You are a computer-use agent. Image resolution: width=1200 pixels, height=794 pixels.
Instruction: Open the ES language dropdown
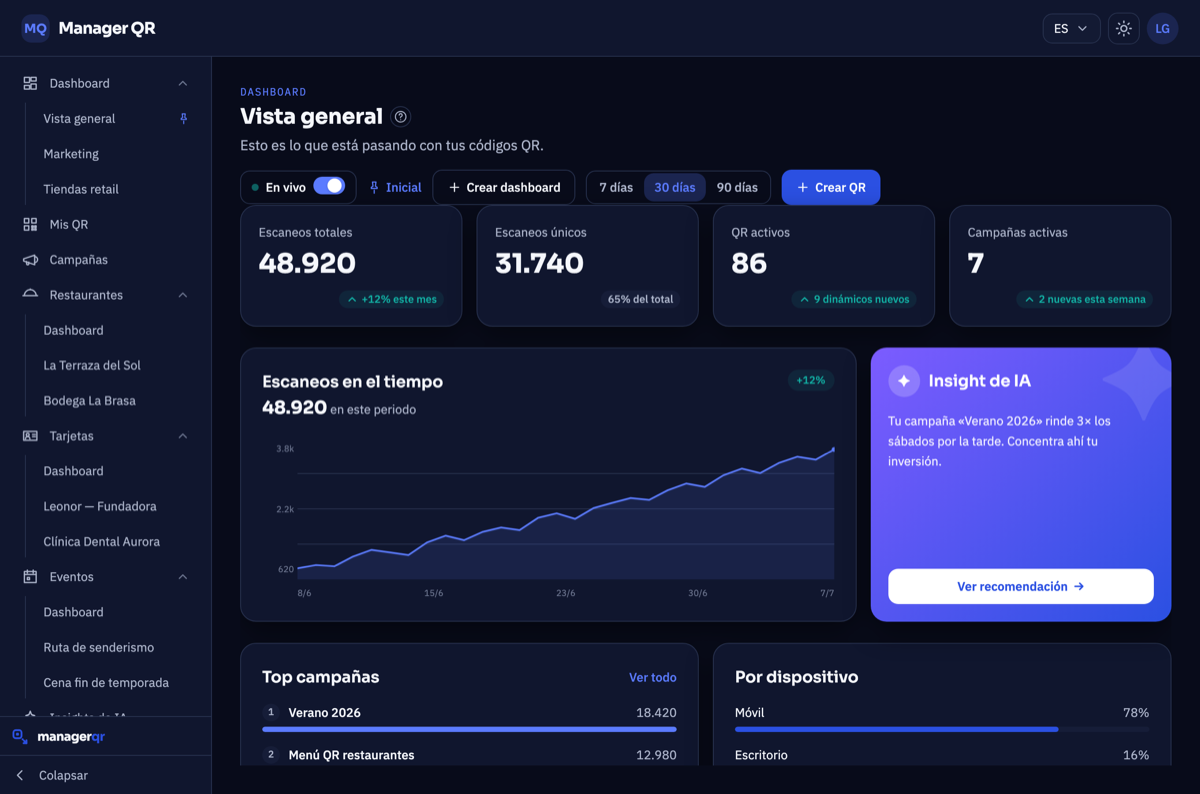point(1071,28)
